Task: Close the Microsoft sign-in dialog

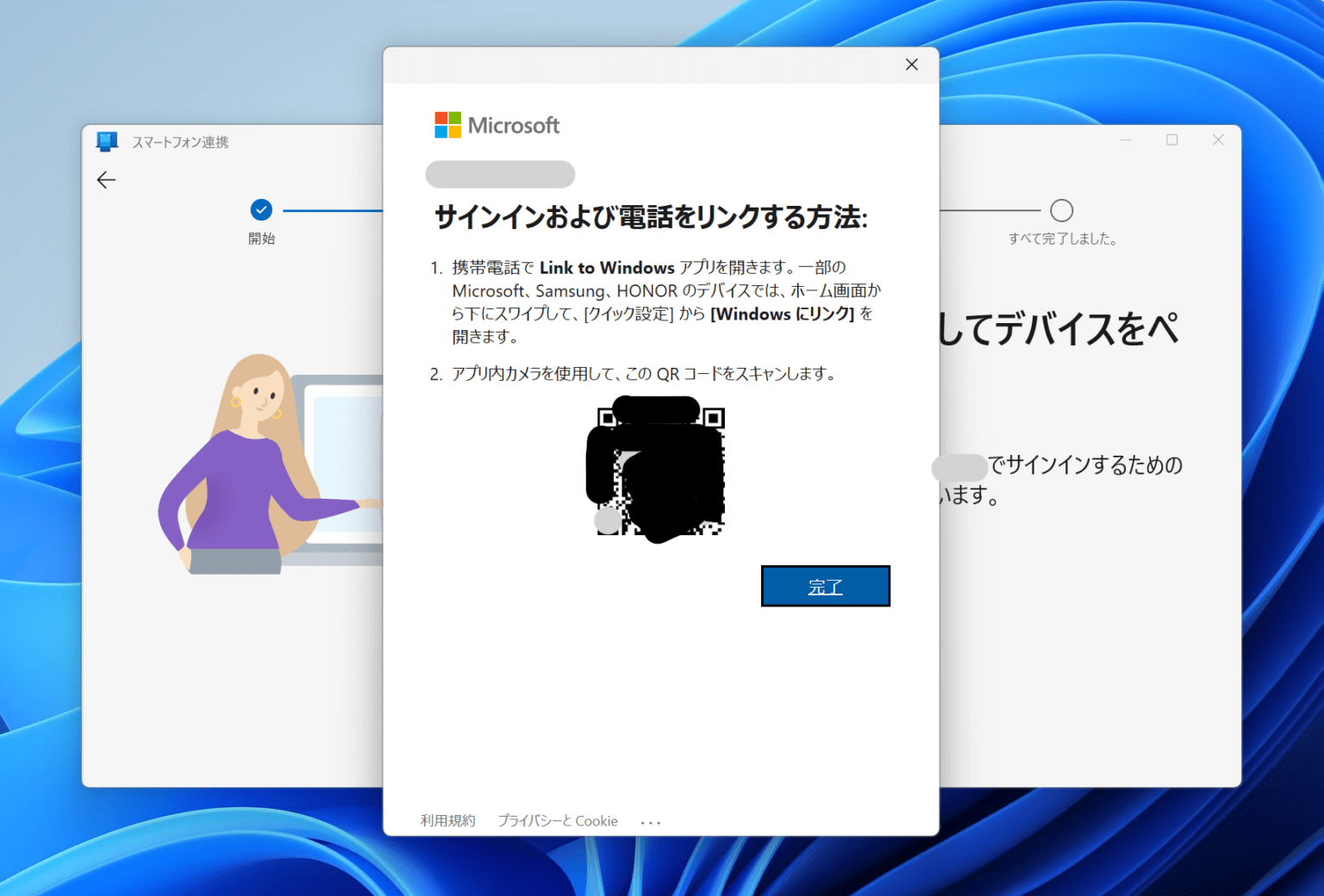Action: click(911, 64)
